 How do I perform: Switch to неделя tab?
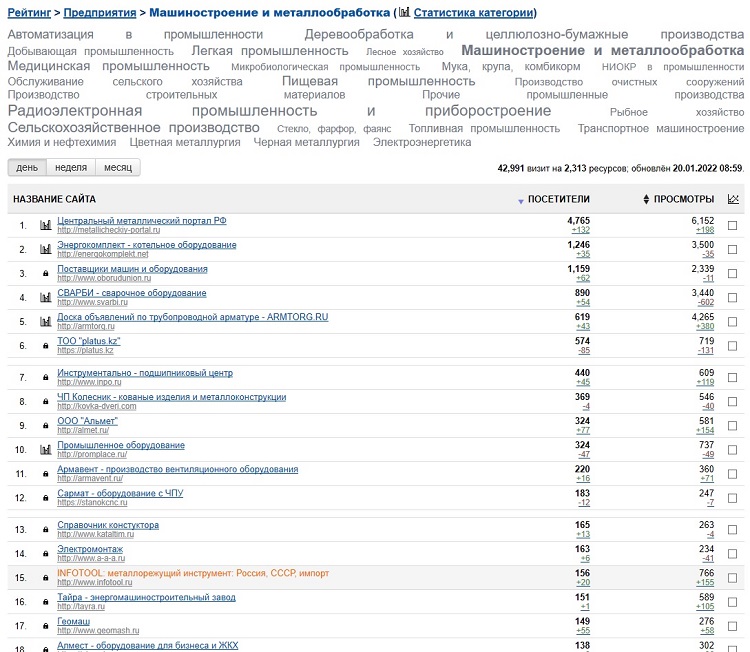coord(71,167)
